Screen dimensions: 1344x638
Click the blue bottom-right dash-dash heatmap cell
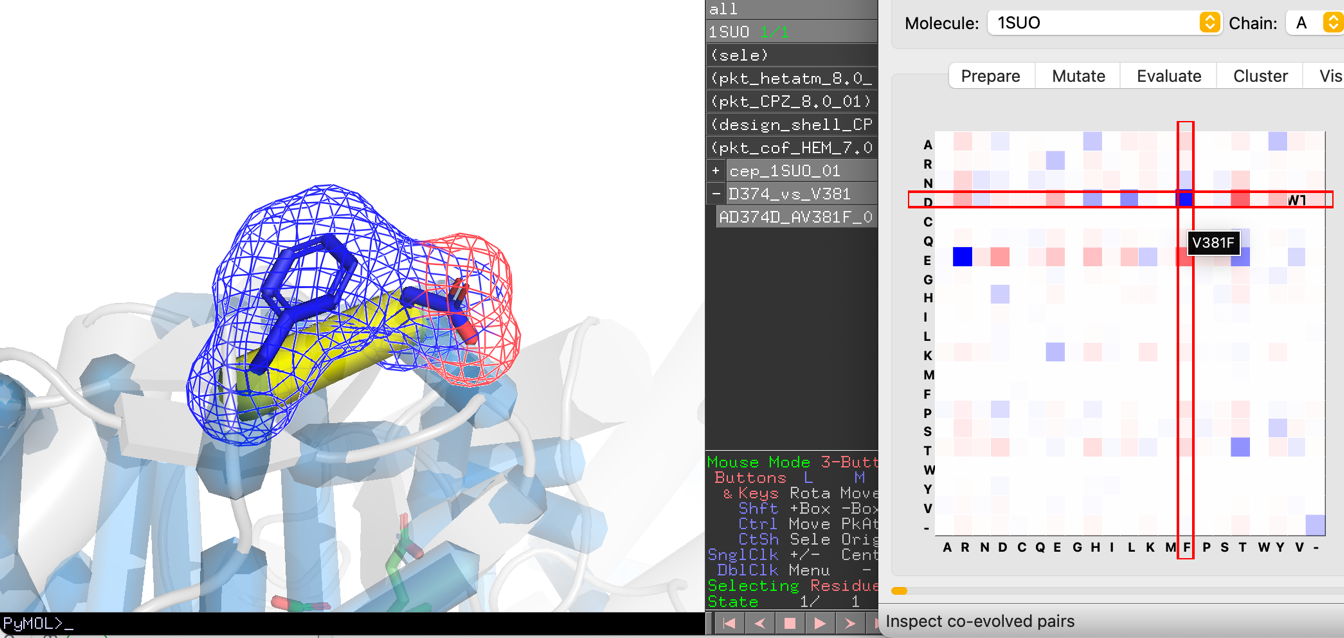(1315, 525)
